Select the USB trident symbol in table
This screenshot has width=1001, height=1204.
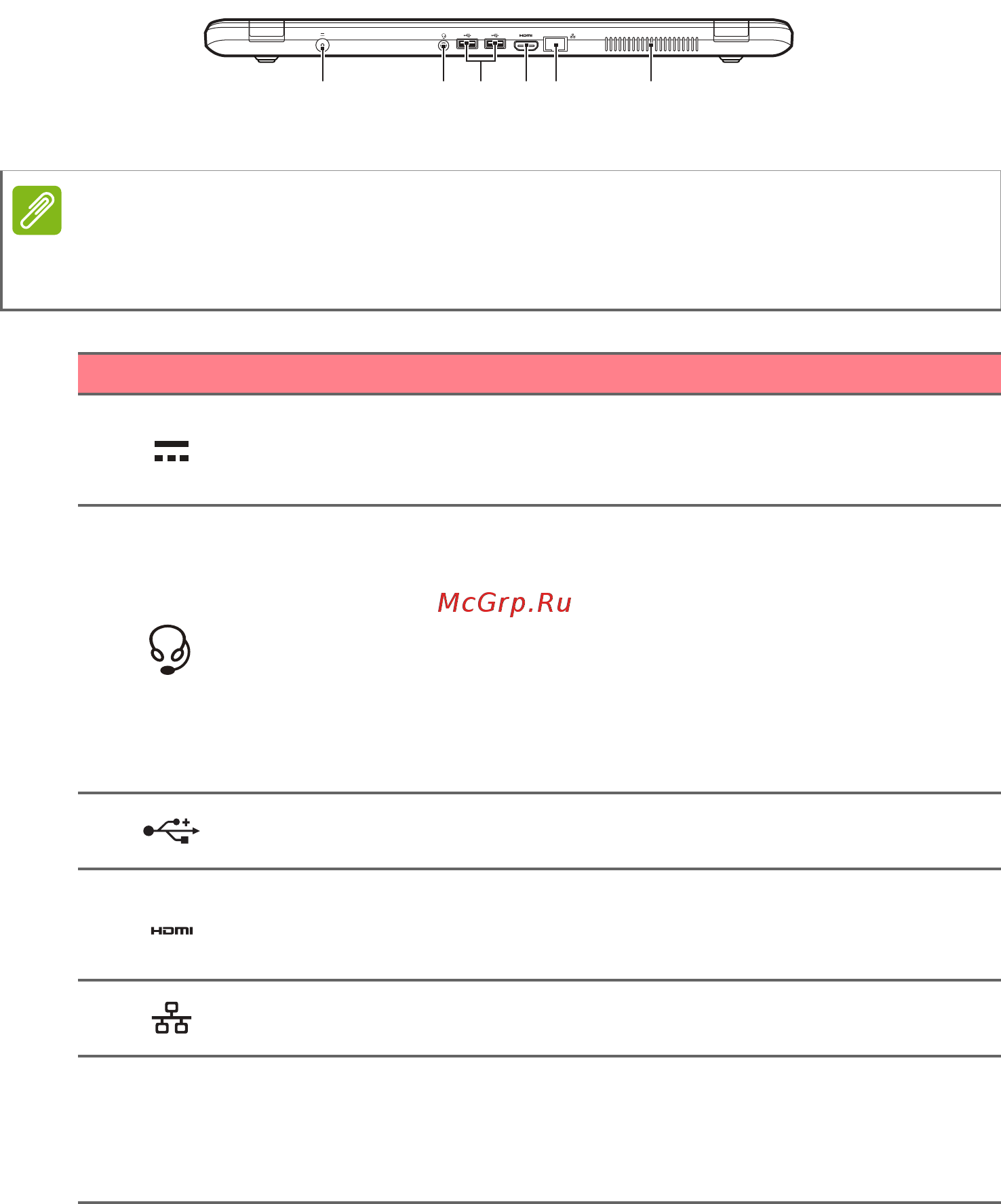(172, 830)
